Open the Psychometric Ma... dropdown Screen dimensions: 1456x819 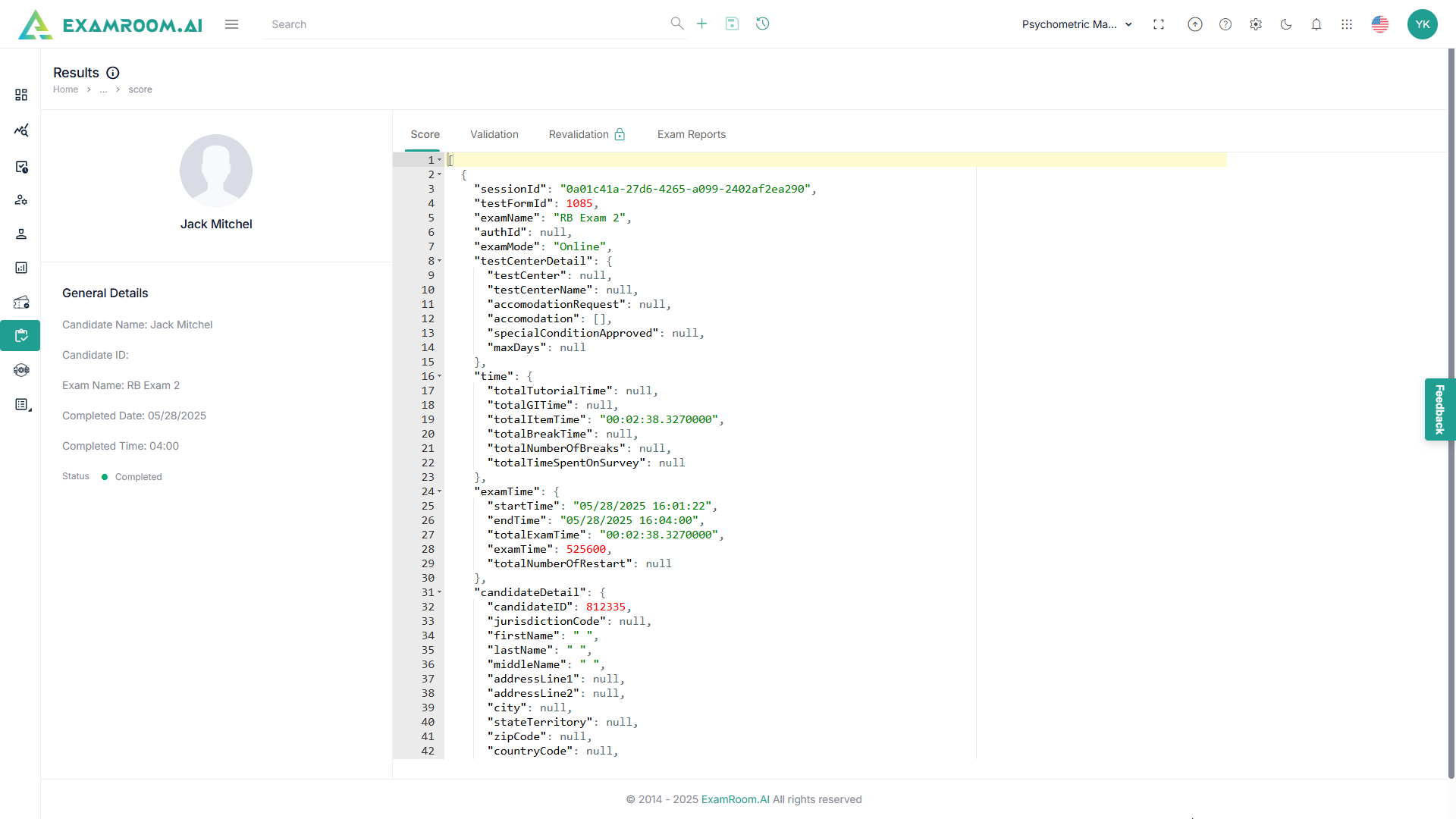point(1077,24)
